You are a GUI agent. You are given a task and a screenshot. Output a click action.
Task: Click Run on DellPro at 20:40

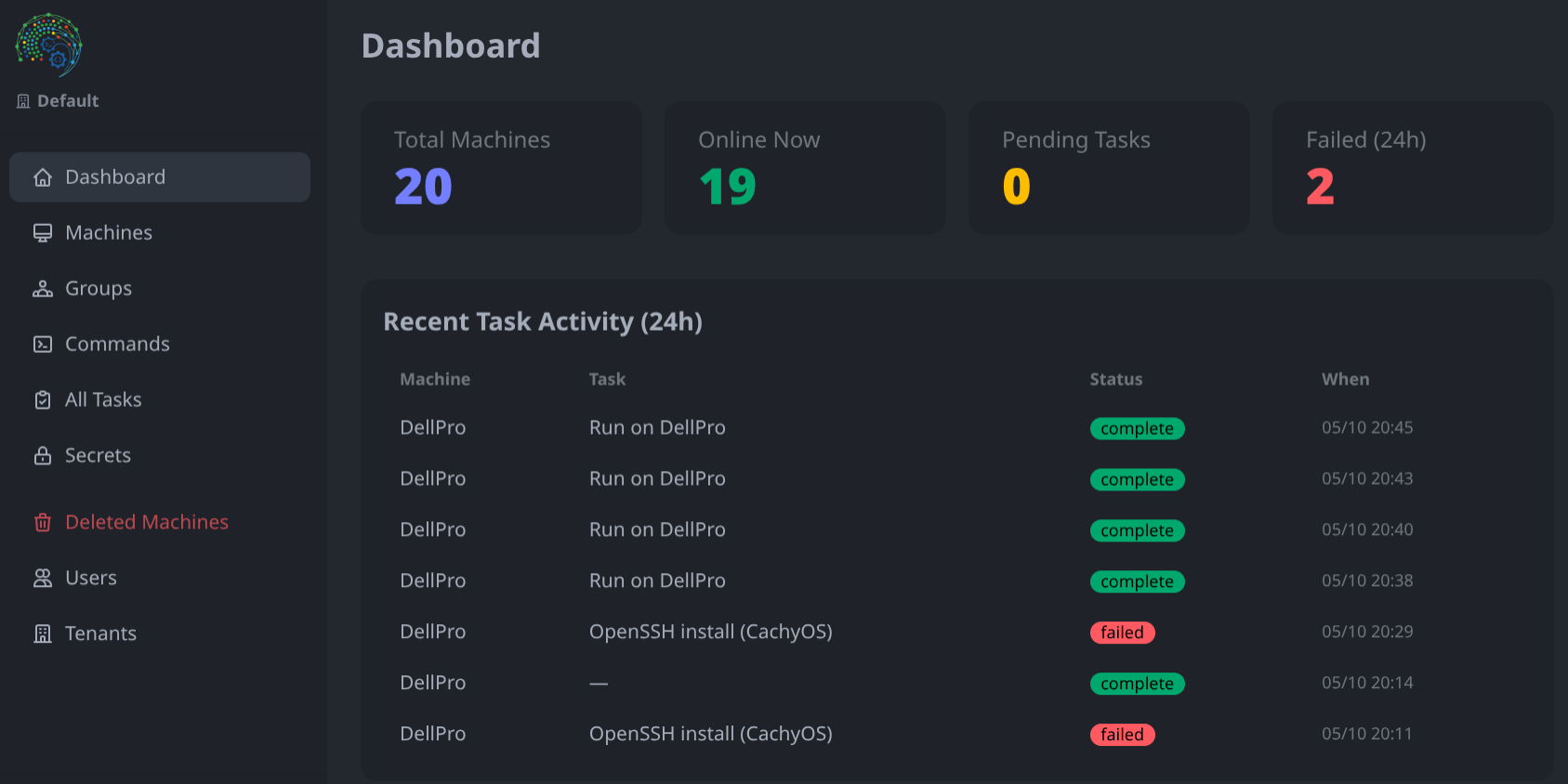pyautogui.click(x=657, y=529)
